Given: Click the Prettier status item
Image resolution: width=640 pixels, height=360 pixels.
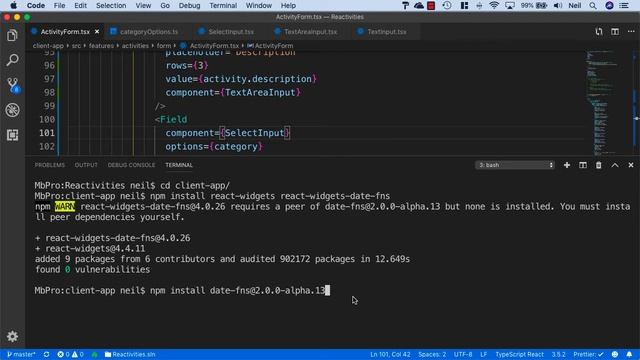Looking at the screenshot, I should tap(588, 354).
